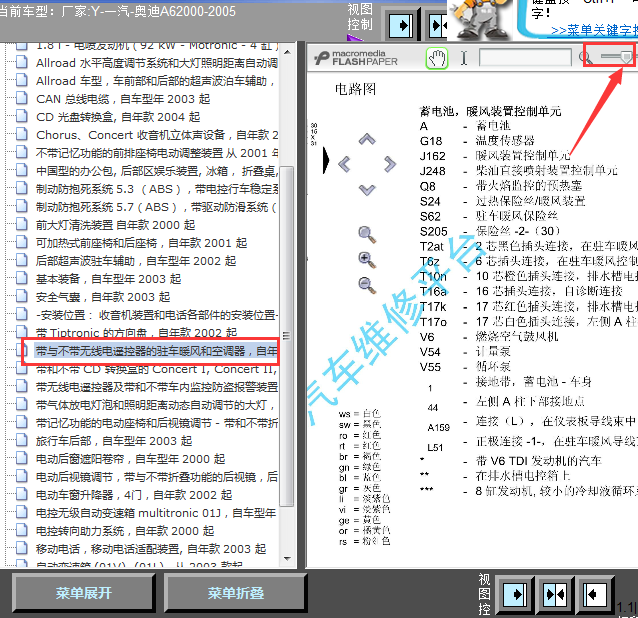Open 前大灯清洗装置 自年款 2000 起 item
This screenshot has width=638, height=618.
click(116, 225)
